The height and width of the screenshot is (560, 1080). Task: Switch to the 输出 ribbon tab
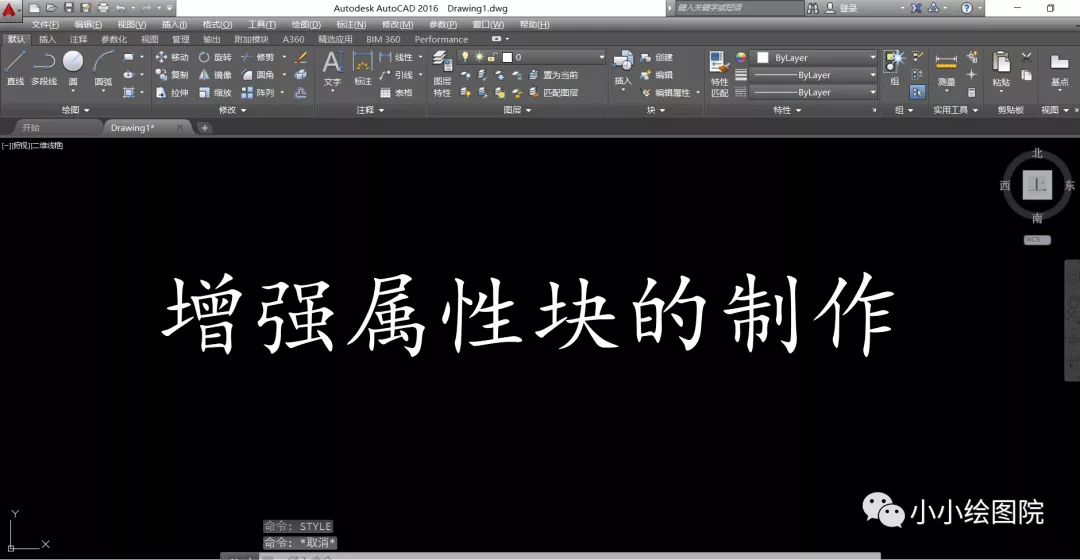click(211, 39)
